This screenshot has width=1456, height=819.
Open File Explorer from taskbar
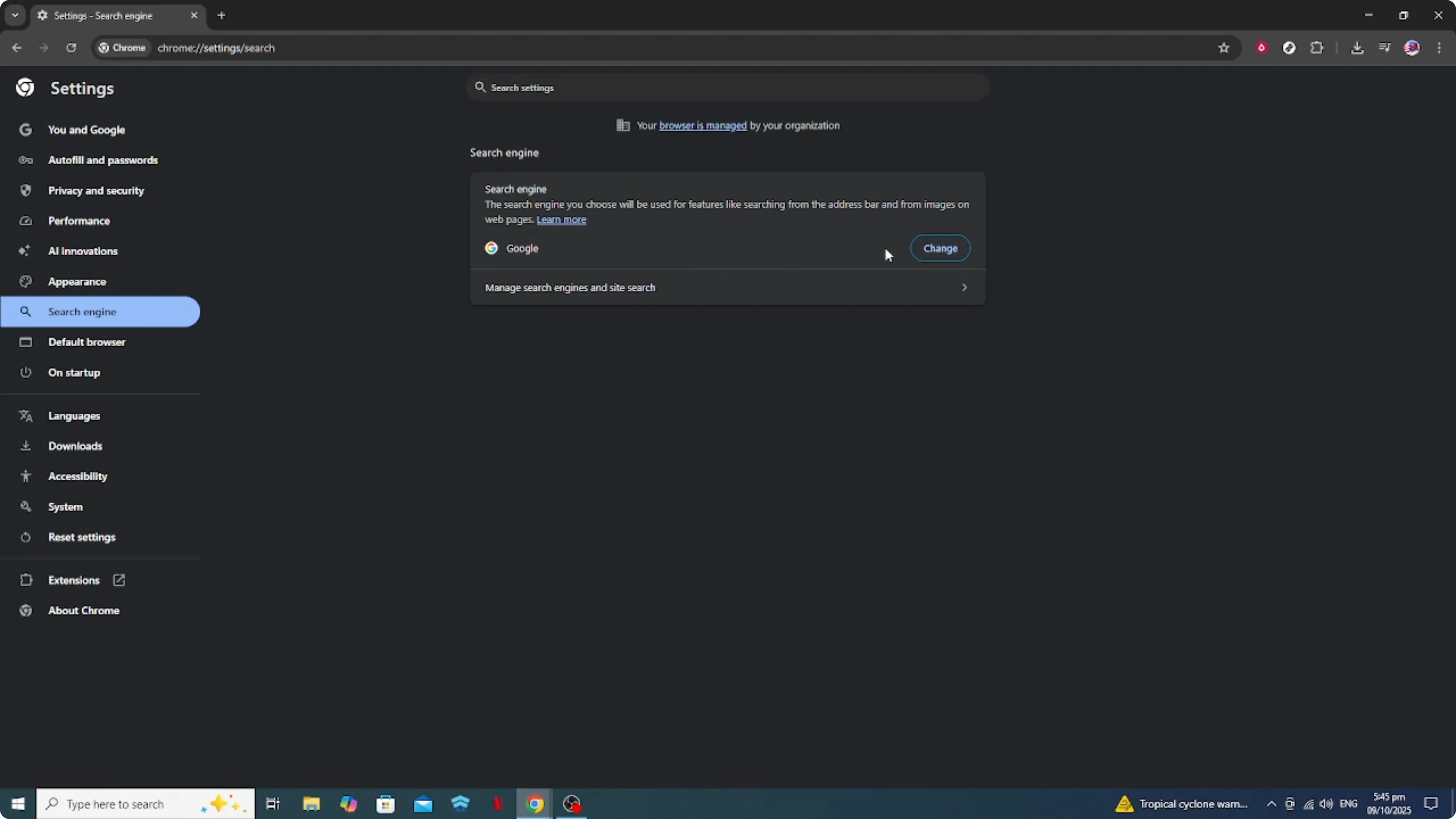[x=311, y=804]
